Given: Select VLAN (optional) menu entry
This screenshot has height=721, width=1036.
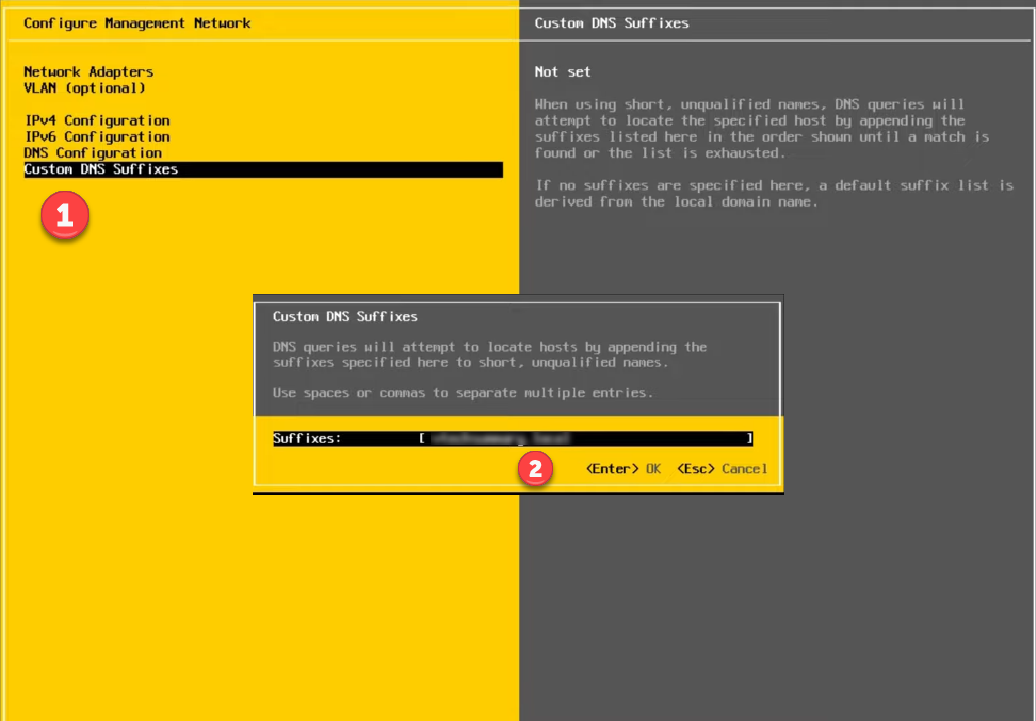Looking at the screenshot, I should click(x=85, y=88).
